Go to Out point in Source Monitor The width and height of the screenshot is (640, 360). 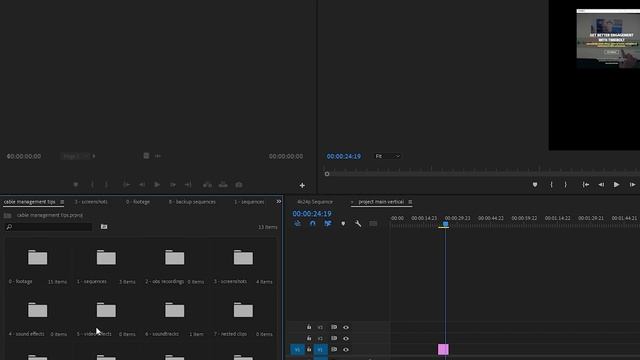pos(188,185)
